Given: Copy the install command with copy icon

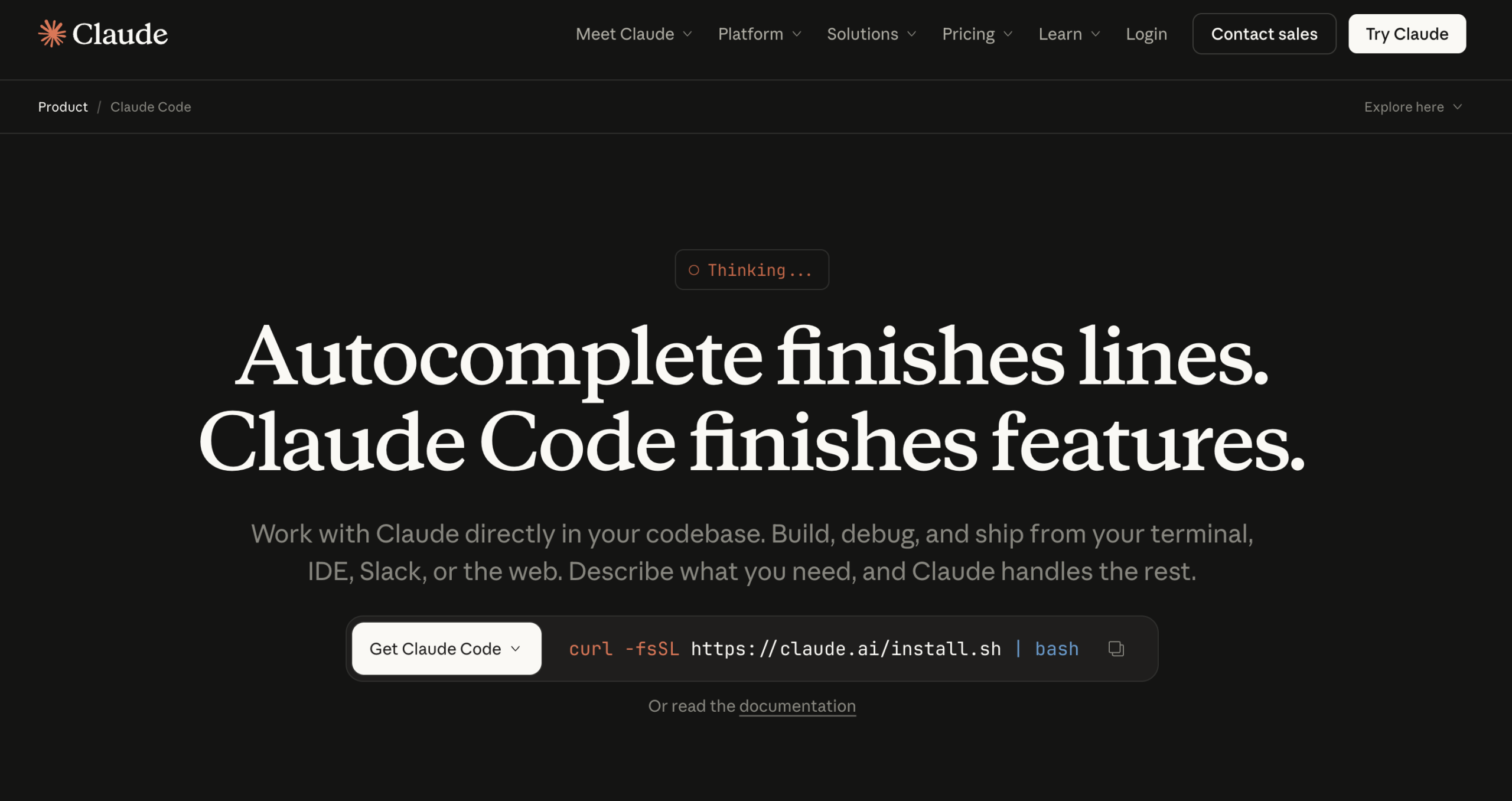Looking at the screenshot, I should click(x=1116, y=649).
